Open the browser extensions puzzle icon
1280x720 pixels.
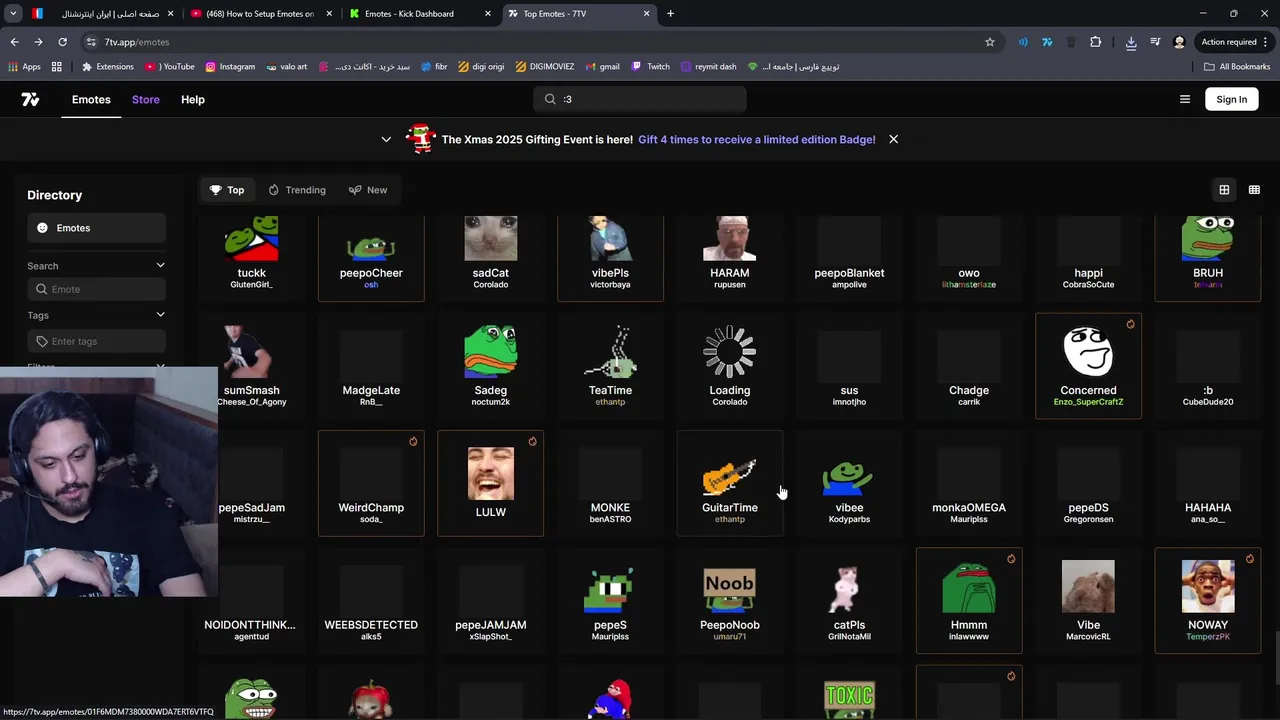pos(1095,42)
